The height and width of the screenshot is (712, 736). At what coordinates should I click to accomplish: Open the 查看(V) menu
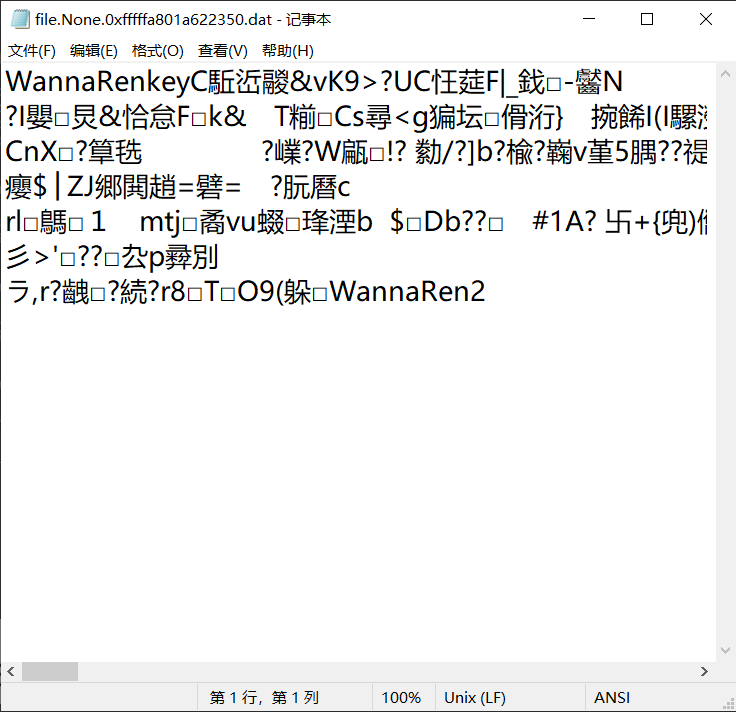point(222,51)
